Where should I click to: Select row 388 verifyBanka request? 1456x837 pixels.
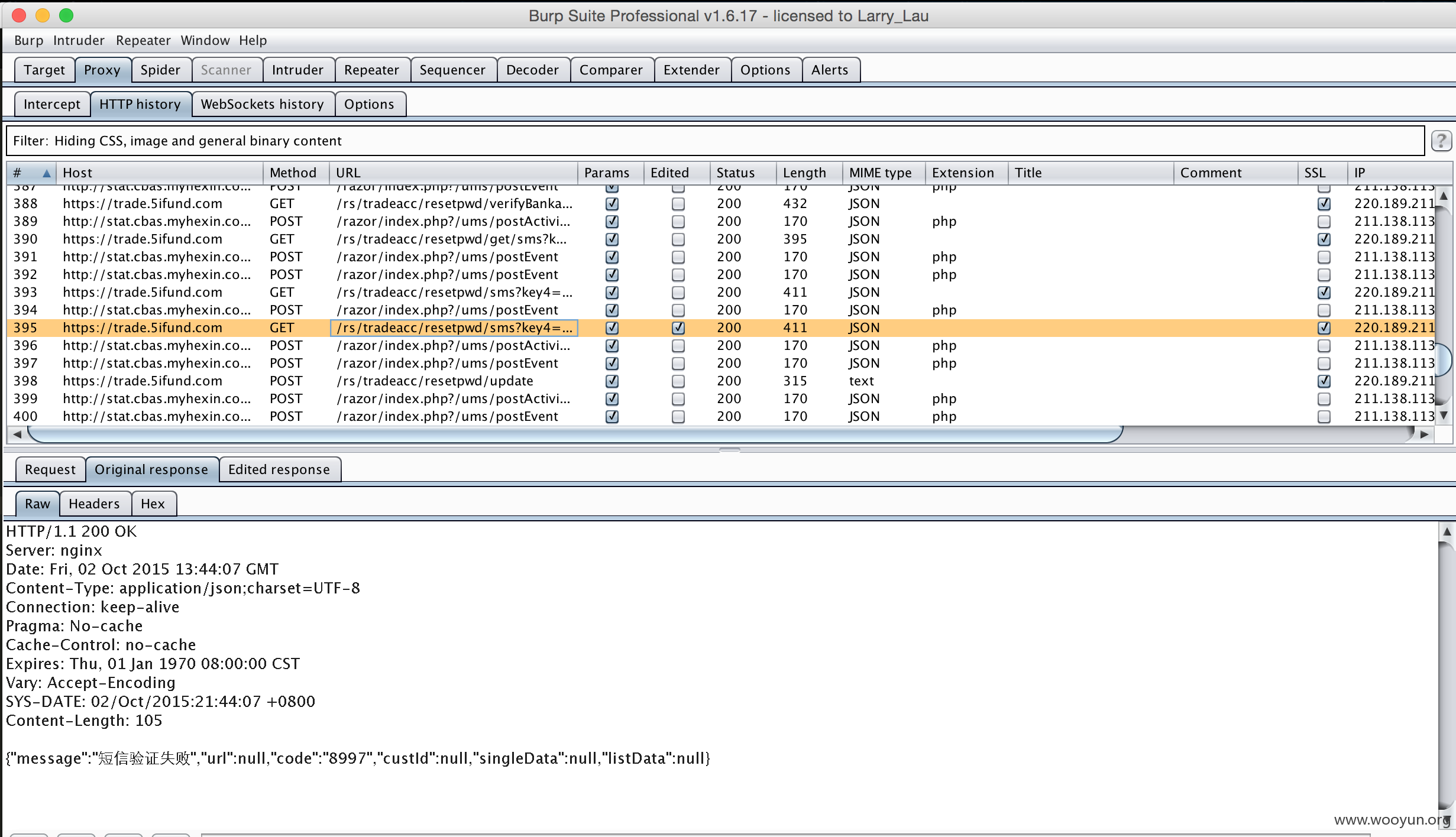pyautogui.click(x=721, y=204)
